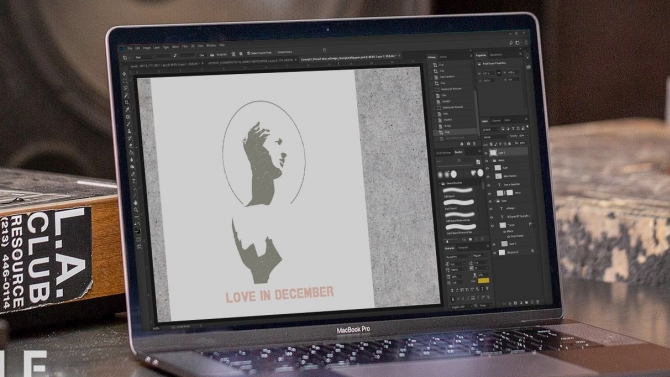Switch to the Paragraph tab

coord(463,247)
